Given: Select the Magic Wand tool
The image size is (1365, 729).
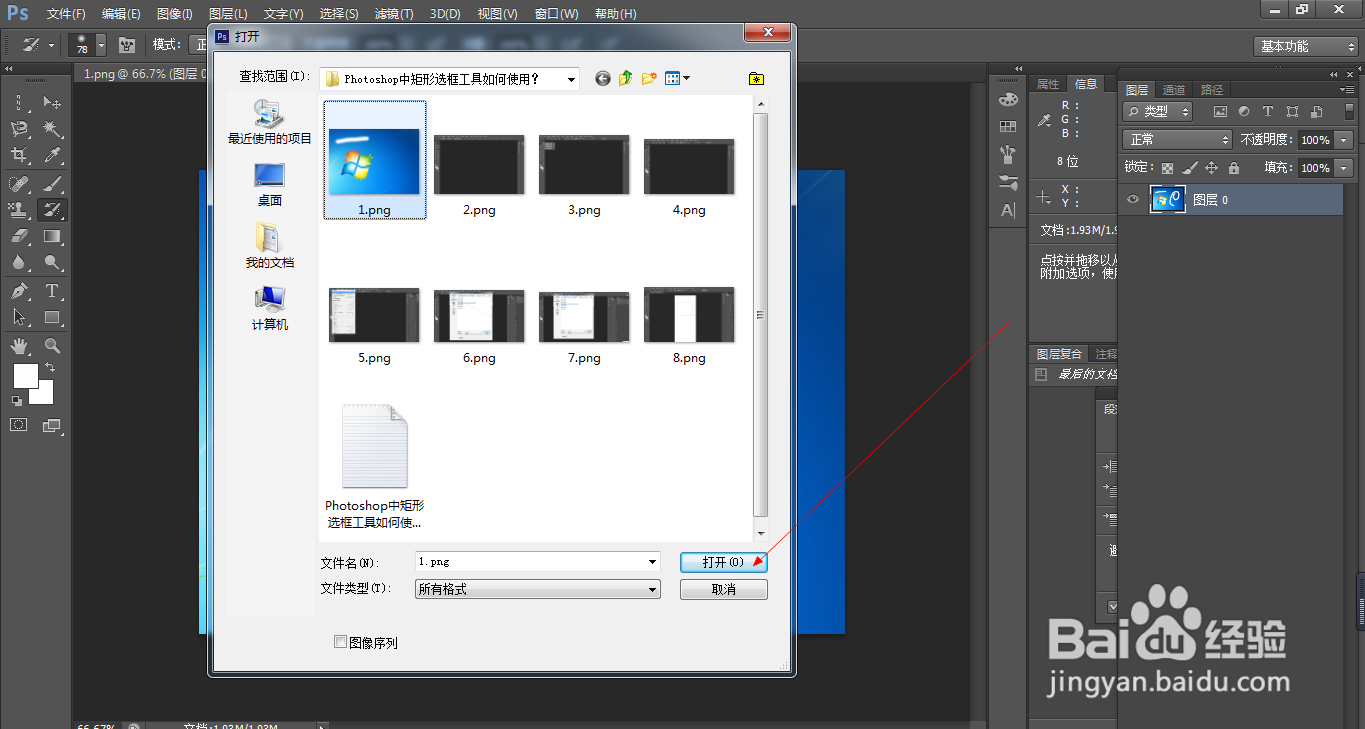Looking at the screenshot, I should click(x=53, y=126).
